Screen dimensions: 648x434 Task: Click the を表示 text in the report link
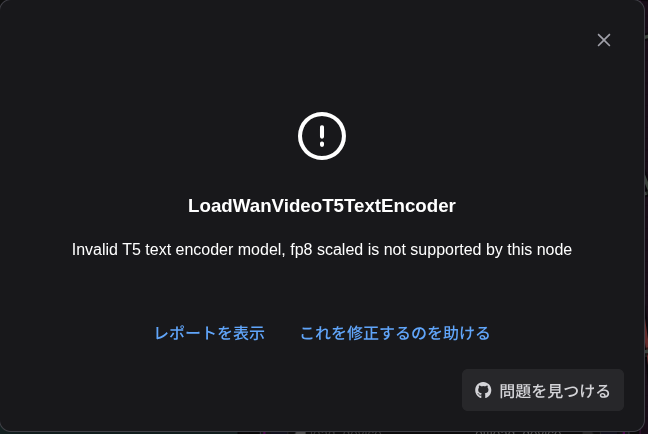point(241,333)
